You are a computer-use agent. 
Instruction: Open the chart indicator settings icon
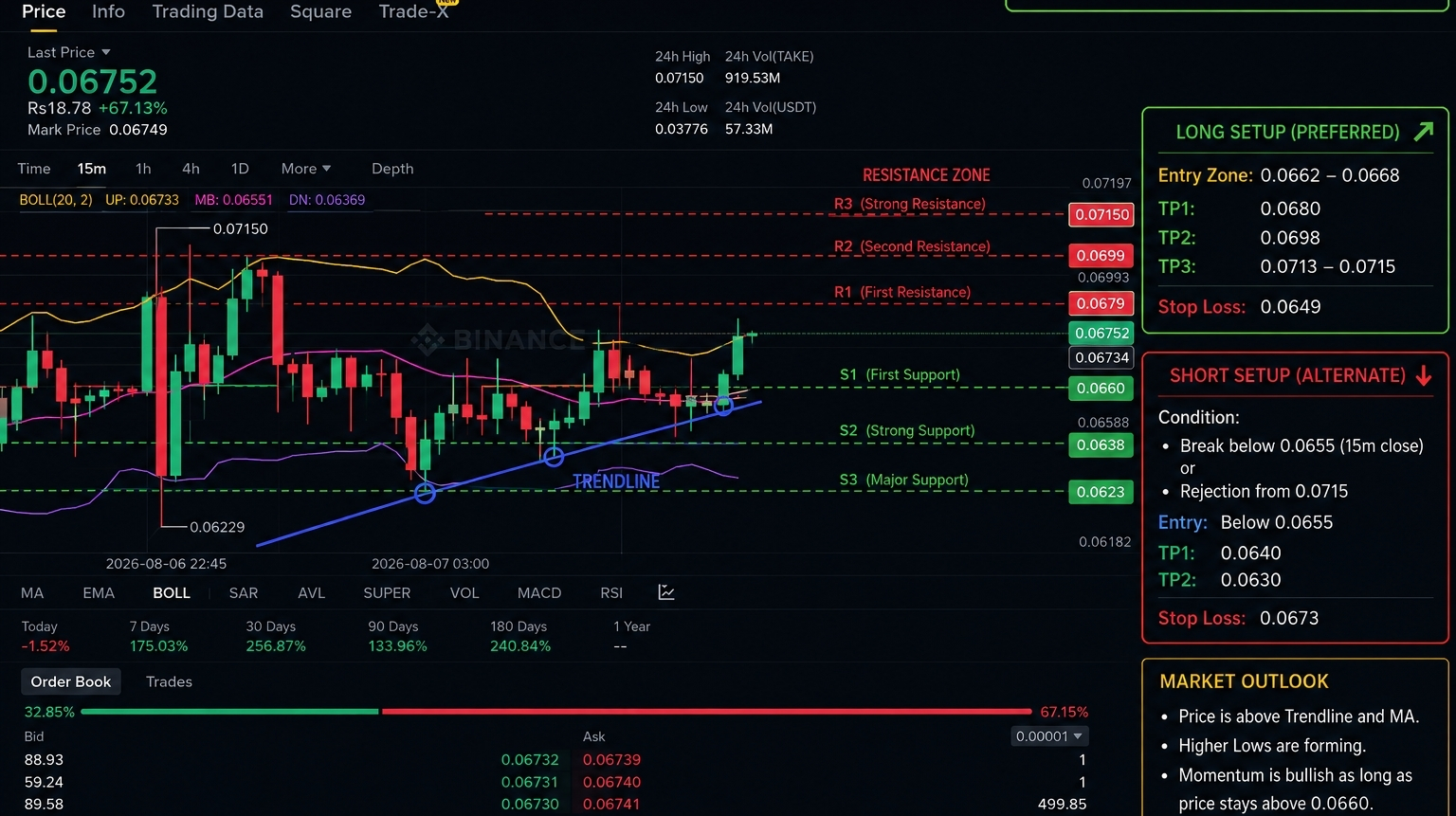[666, 592]
